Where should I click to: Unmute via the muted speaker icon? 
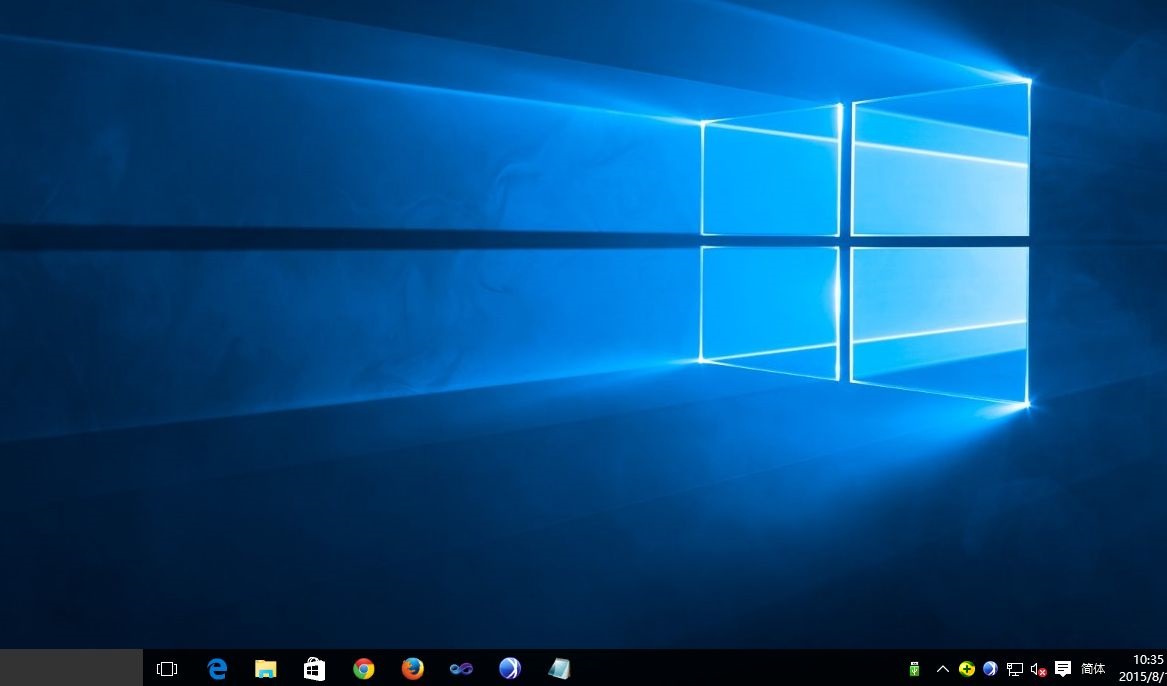tap(1039, 669)
